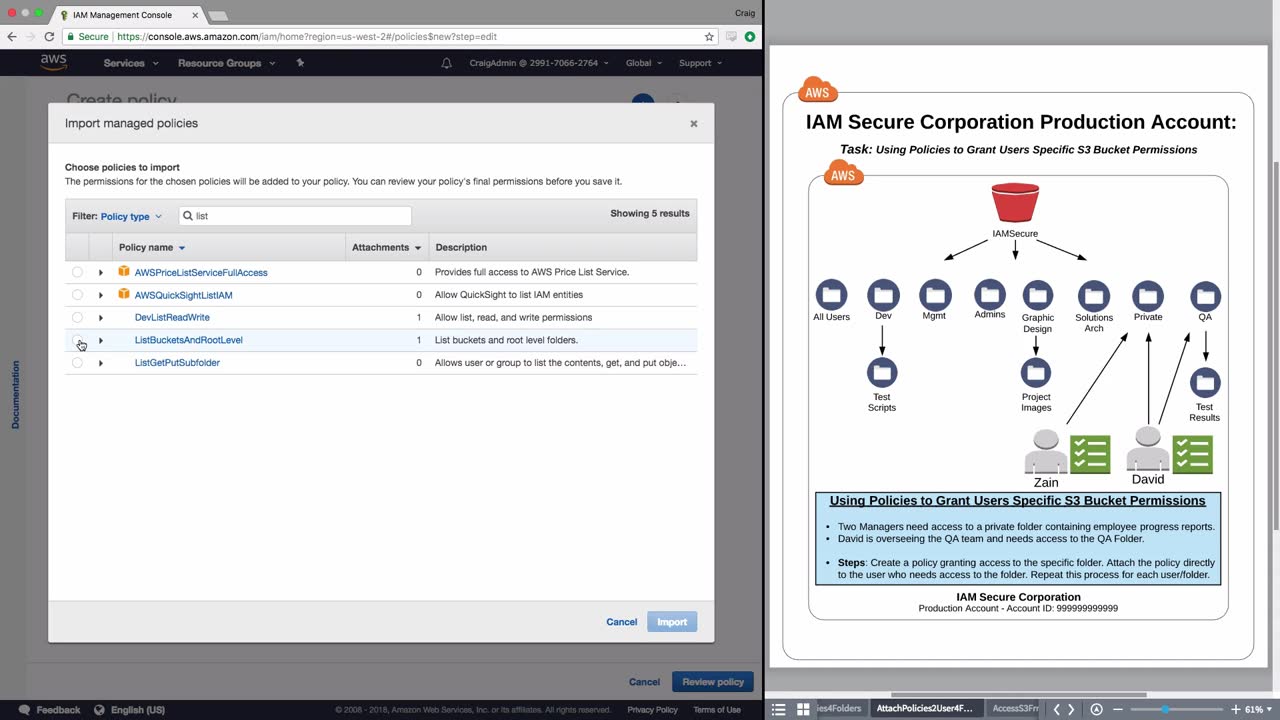Image resolution: width=1280 pixels, height=720 pixels.
Task: Sort by the Attachments column
Action: (386, 247)
